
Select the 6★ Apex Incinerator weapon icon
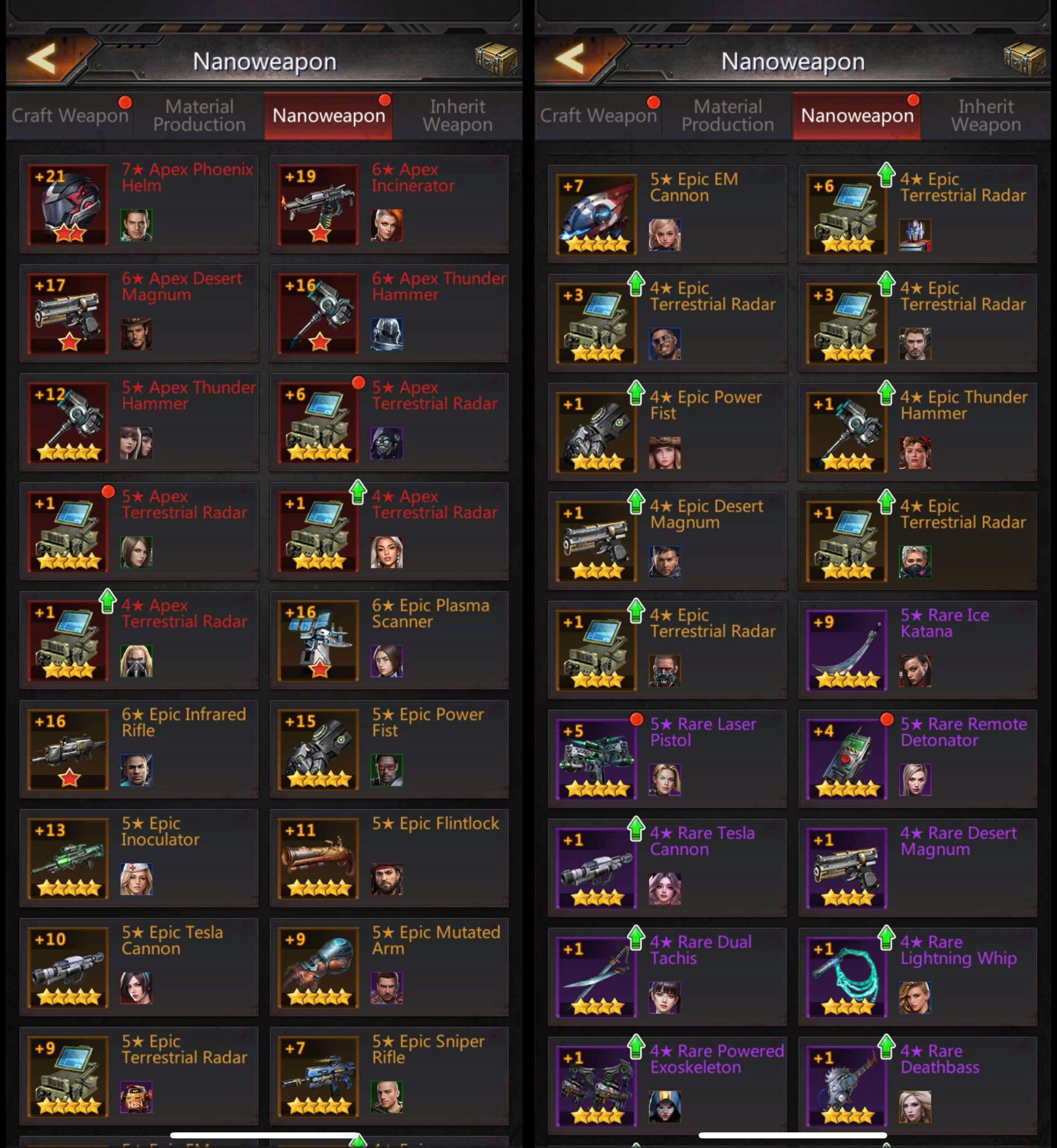click(319, 204)
